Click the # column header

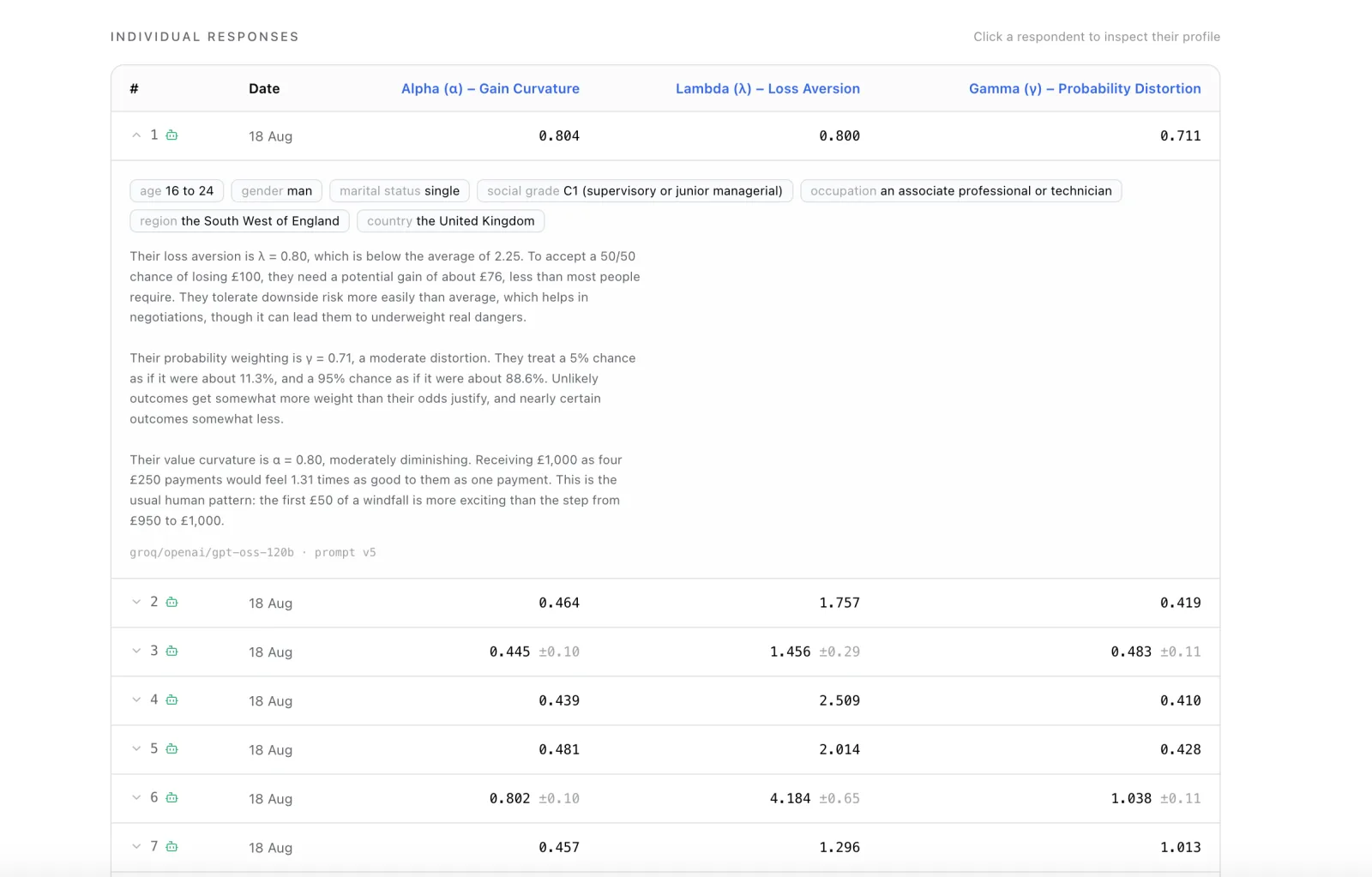click(134, 88)
